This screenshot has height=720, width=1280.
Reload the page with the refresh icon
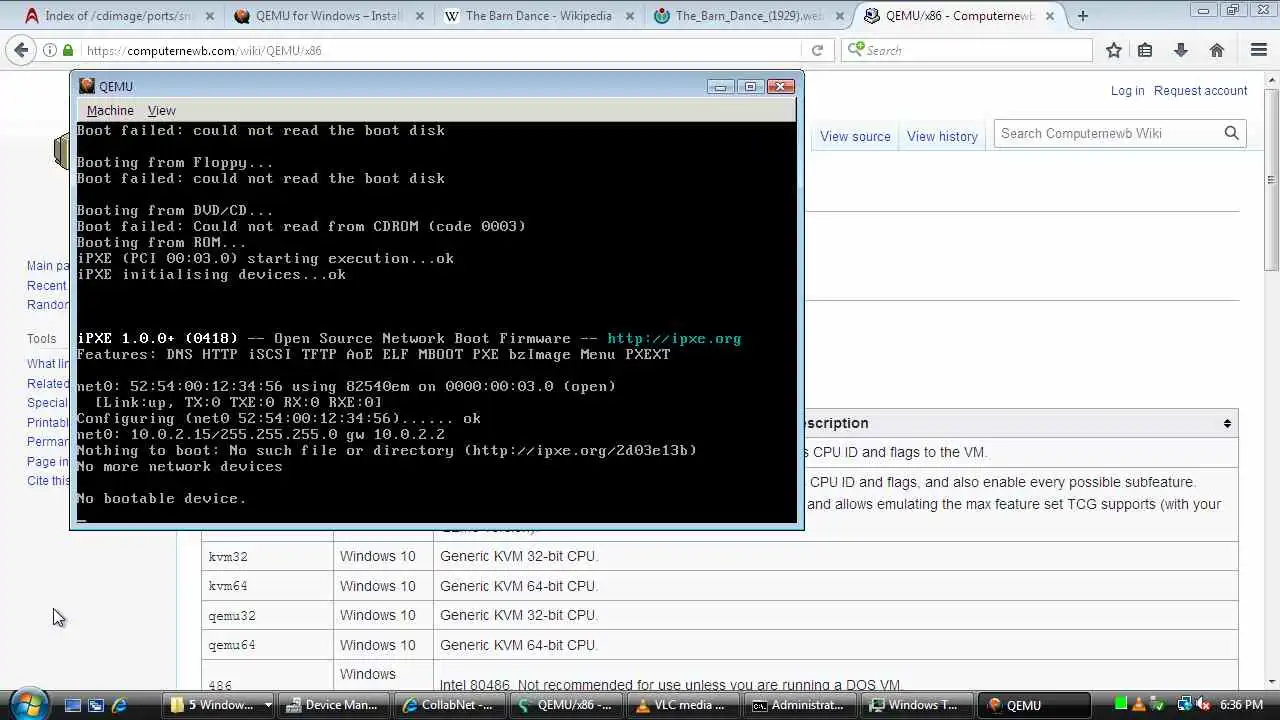[817, 50]
